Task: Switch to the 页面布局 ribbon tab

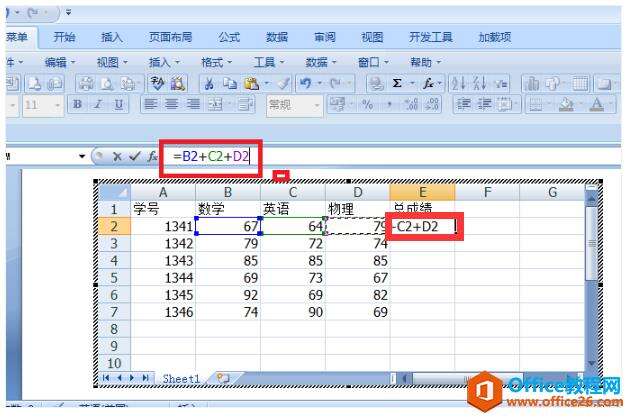Action: click(172, 37)
